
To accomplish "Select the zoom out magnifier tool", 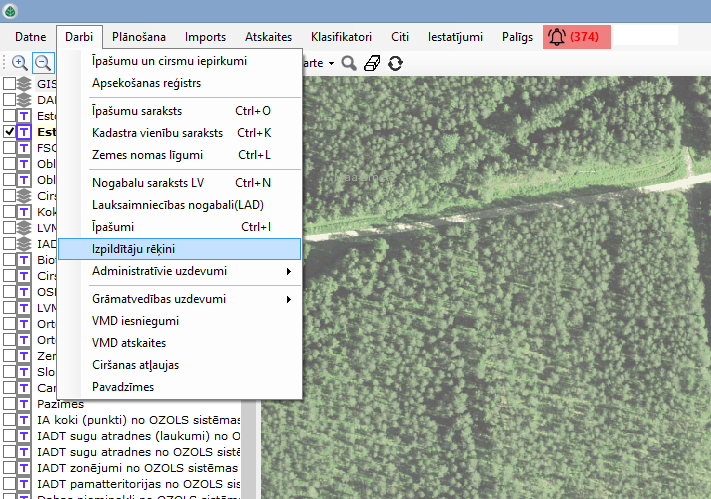I will [x=43, y=62].
